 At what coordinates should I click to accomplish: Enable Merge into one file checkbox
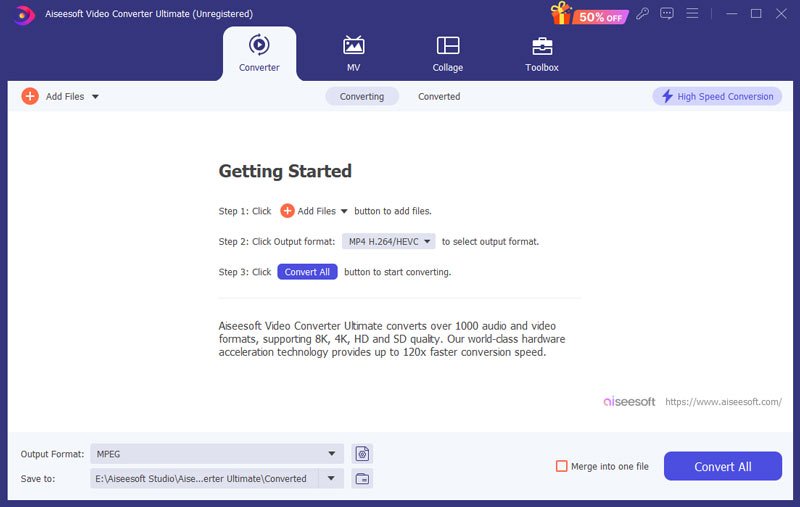(x=562, y=466)
